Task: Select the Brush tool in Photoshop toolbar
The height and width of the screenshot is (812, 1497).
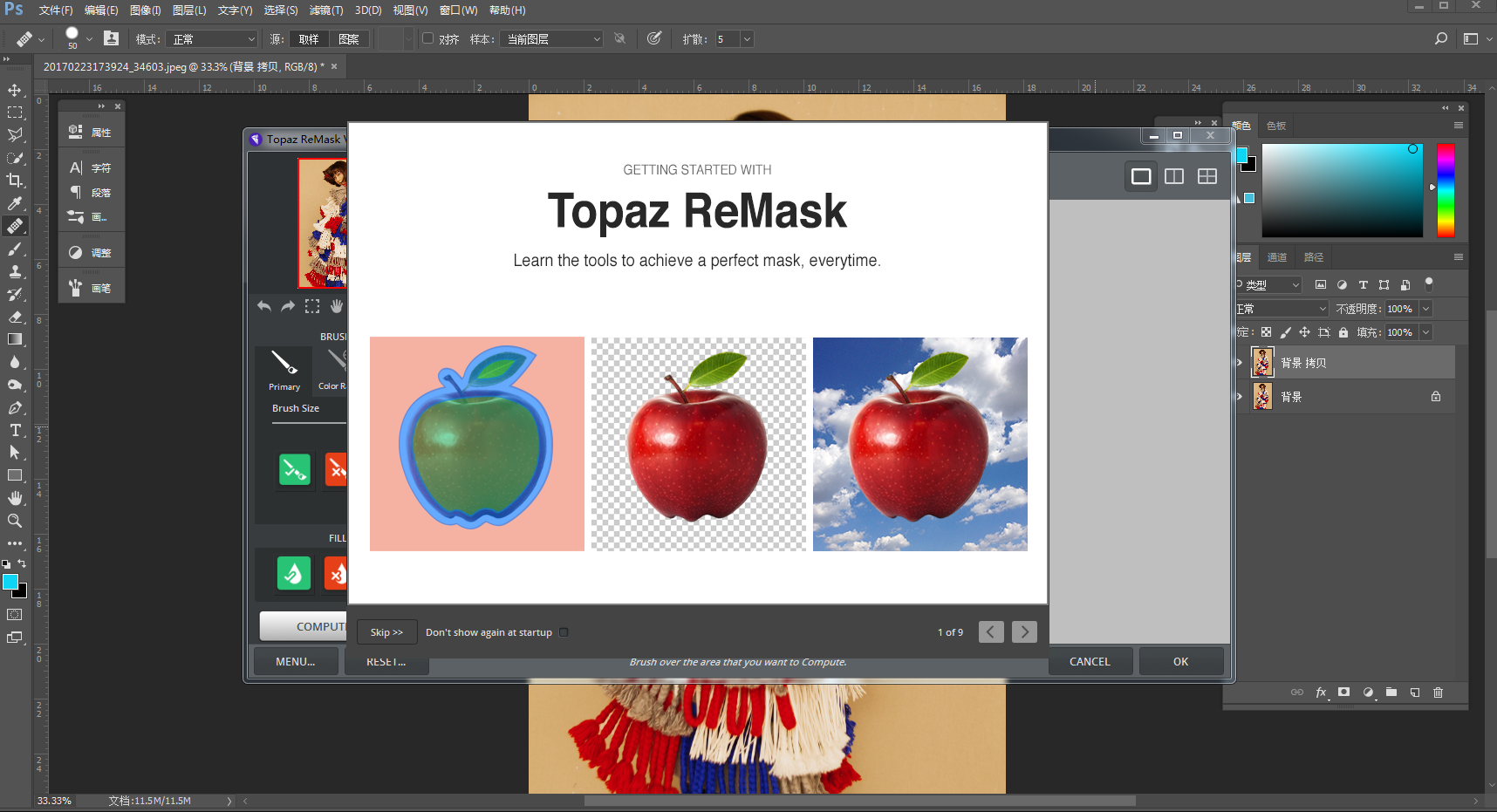Action: [x=15, y=249]
